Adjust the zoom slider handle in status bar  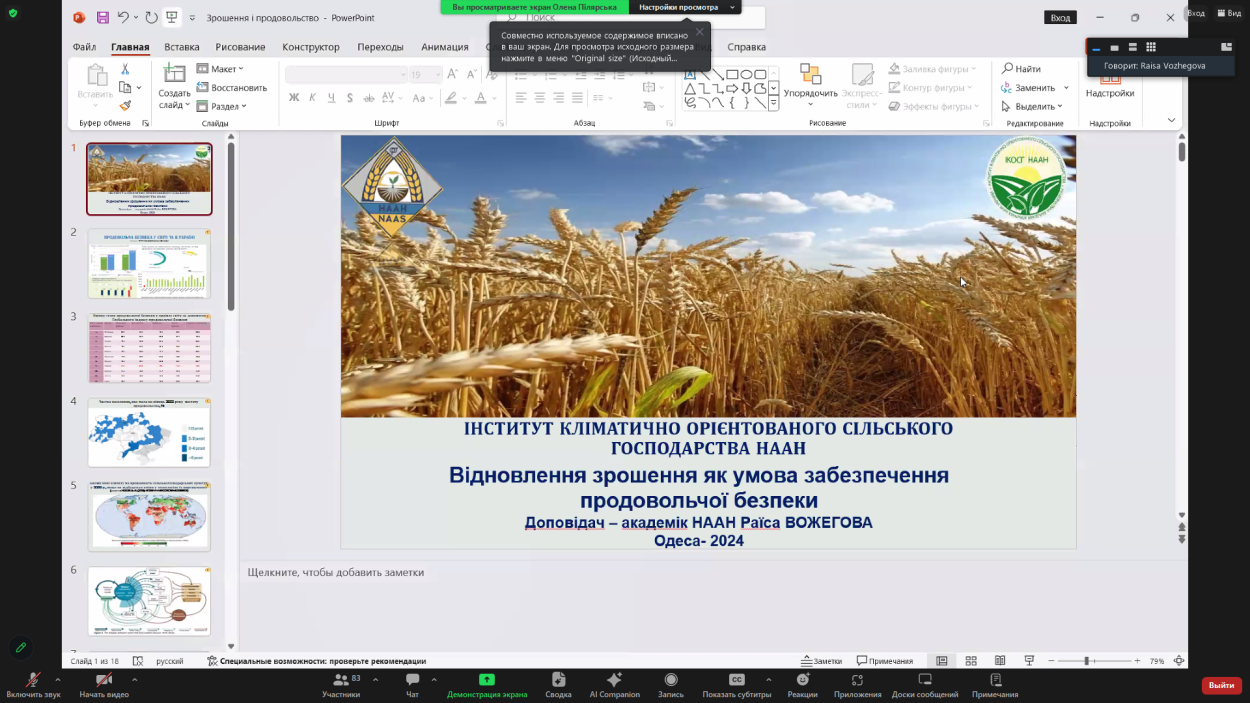[x=1087, y=661]
